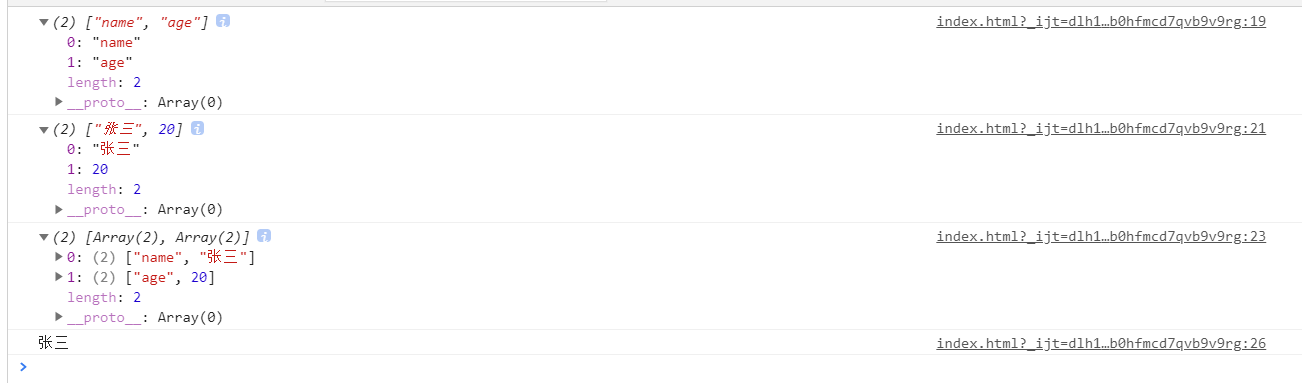Screen dimensions: 1302x383
Task: Open source link index.html line 23
Action: pos(1101,236)
